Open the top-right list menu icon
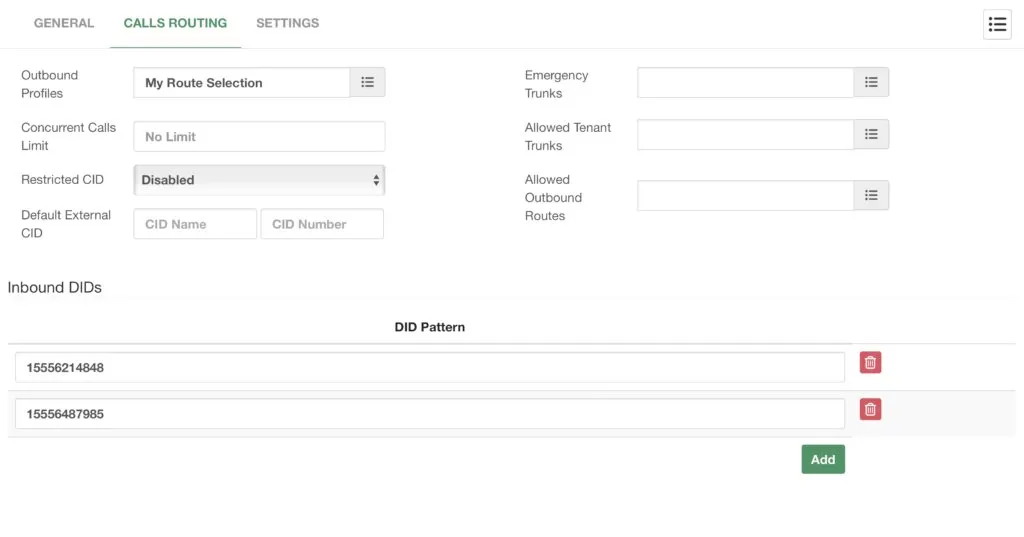This screenshot has width=1024, height=537. (997, 24)
